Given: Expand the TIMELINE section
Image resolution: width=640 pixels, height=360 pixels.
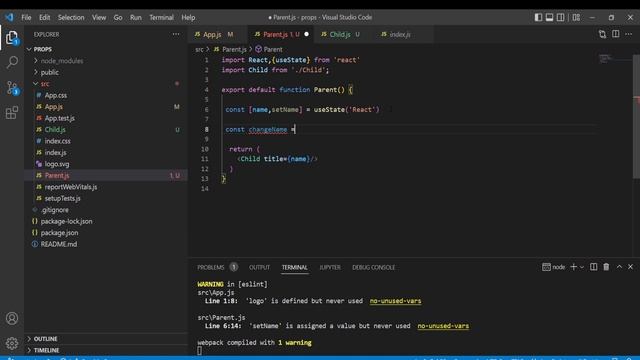Looking at the screenshot, I should pyautogui.click(x=105, y=350).
